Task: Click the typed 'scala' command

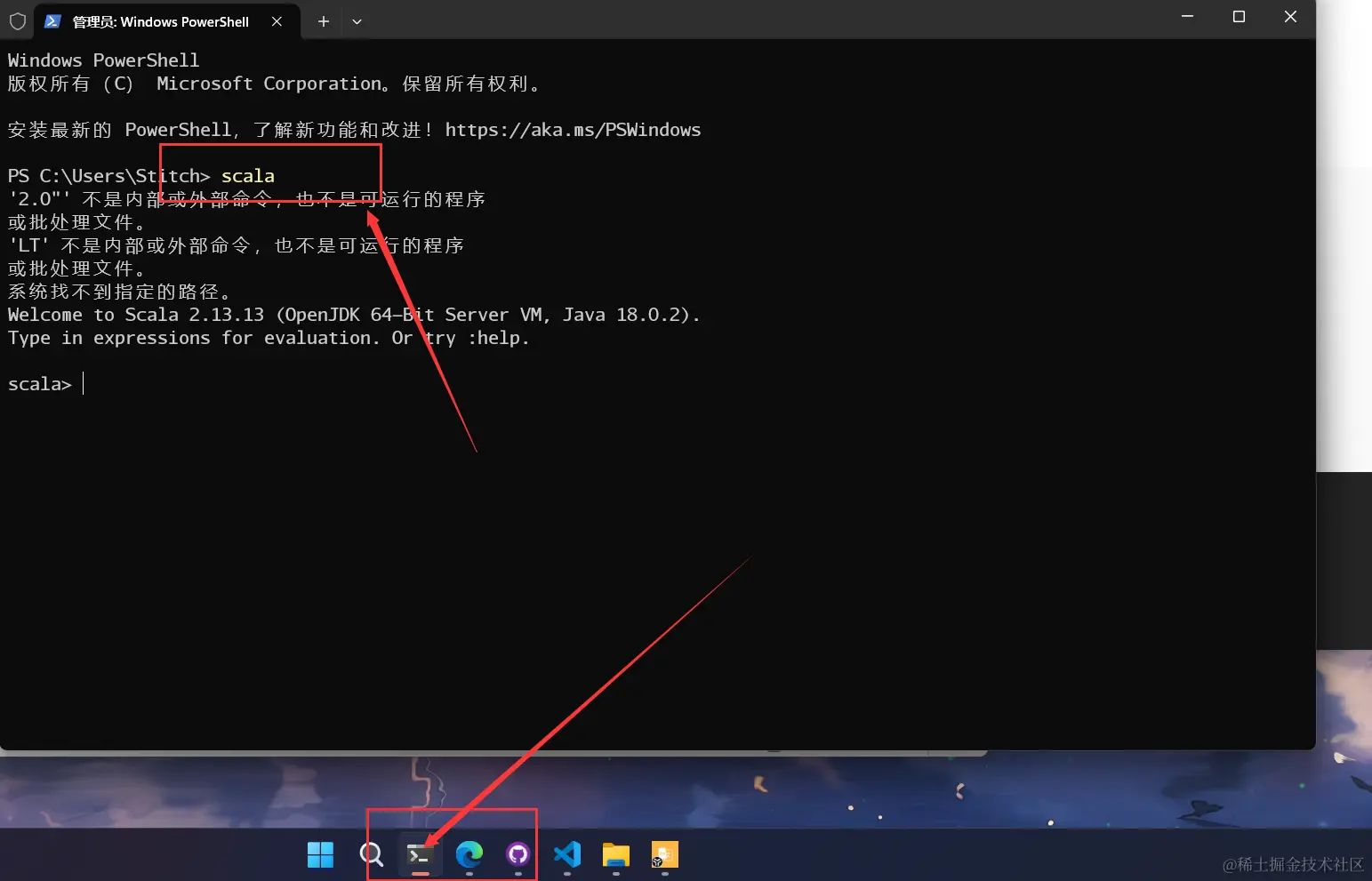Action: pyautogui.click(x=248, y=176)
